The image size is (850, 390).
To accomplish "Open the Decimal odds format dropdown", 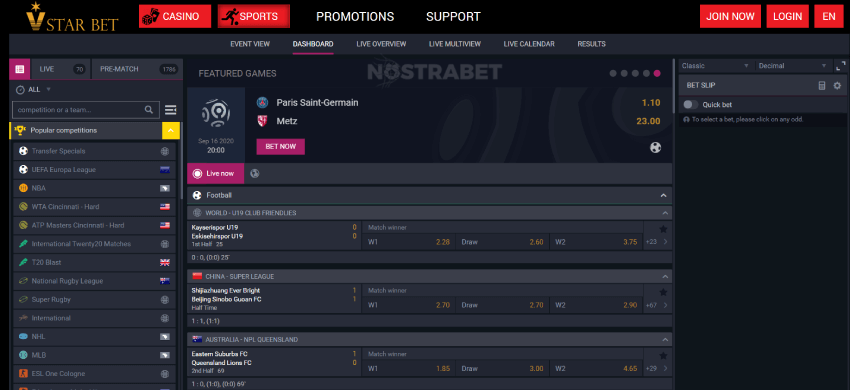I will coord(792,66).
